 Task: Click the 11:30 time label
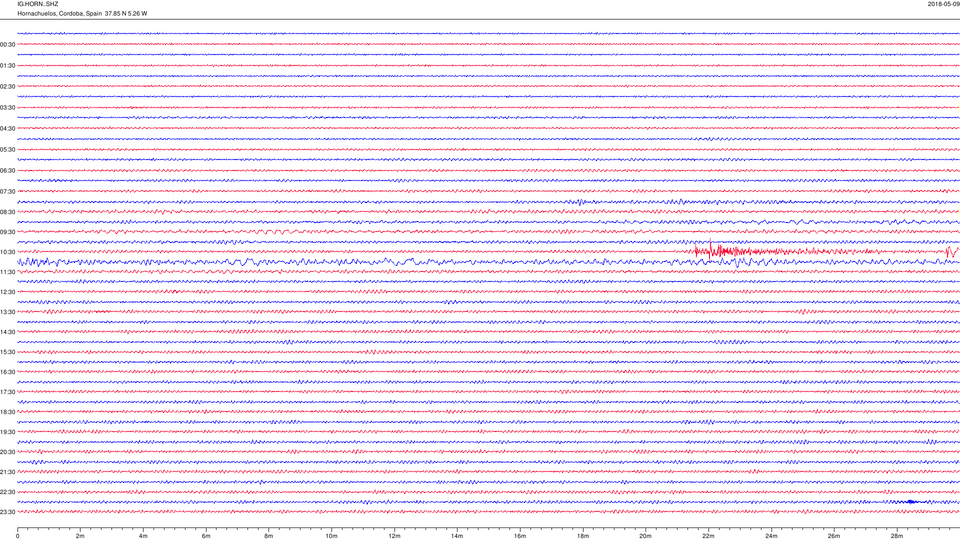point(7,272)
